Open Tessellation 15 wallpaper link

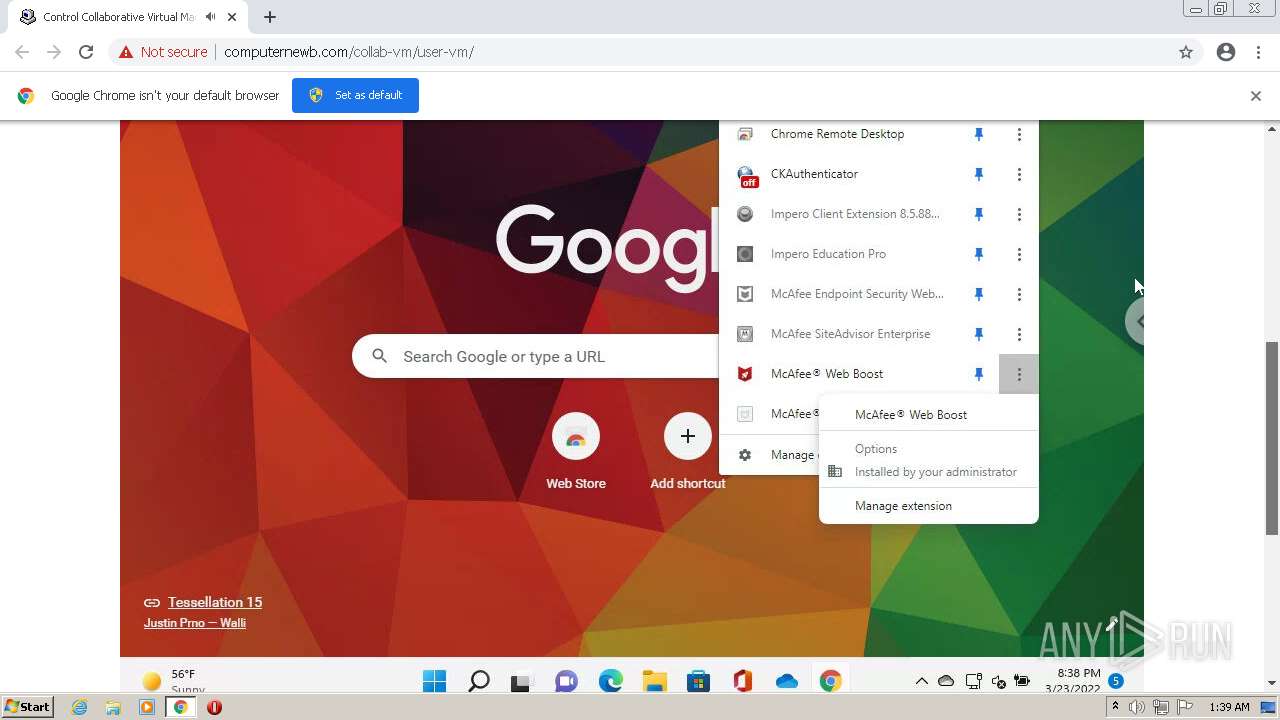tap(215, 602)
